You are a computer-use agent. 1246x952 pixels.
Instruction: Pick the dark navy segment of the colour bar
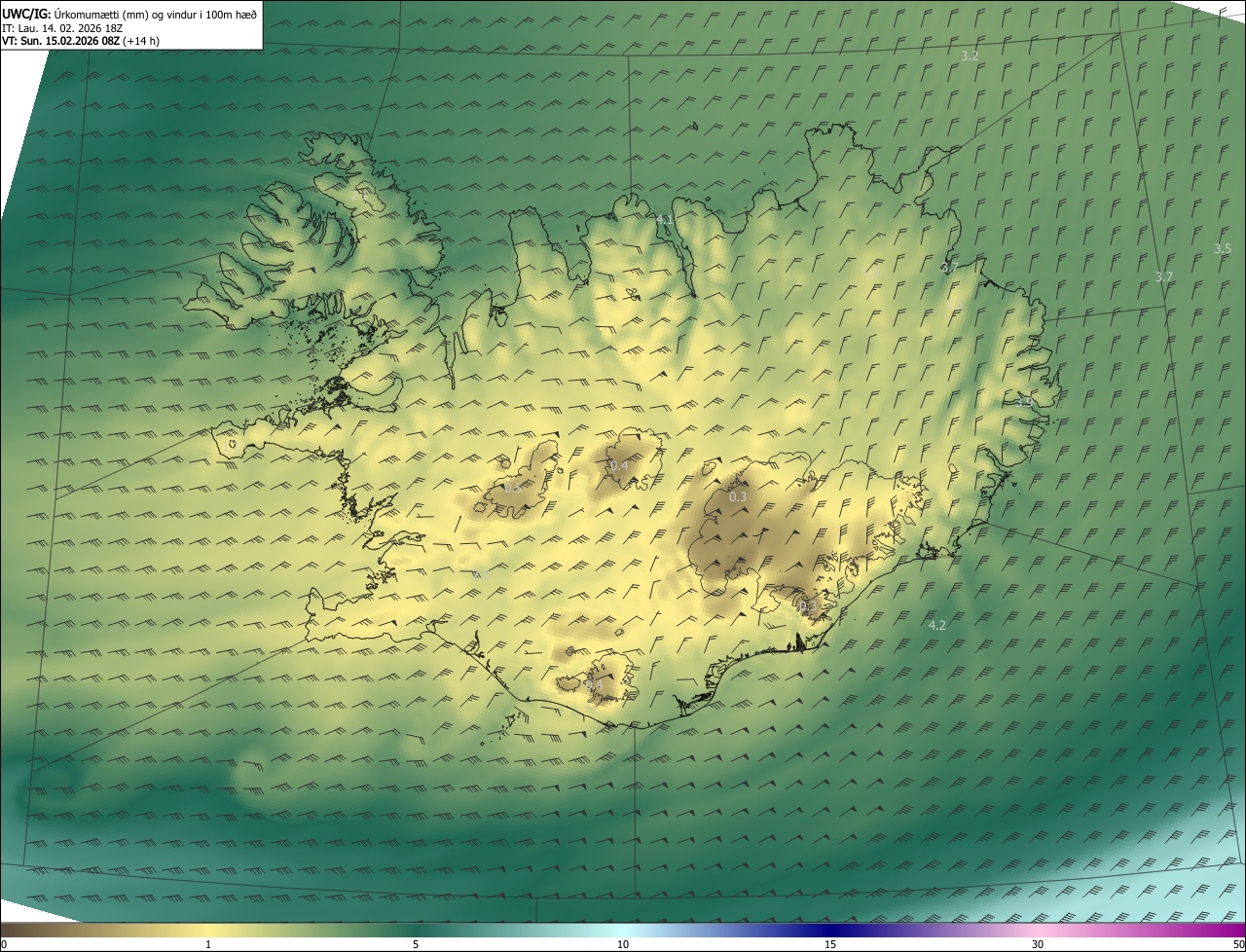(x=830, y=930)
